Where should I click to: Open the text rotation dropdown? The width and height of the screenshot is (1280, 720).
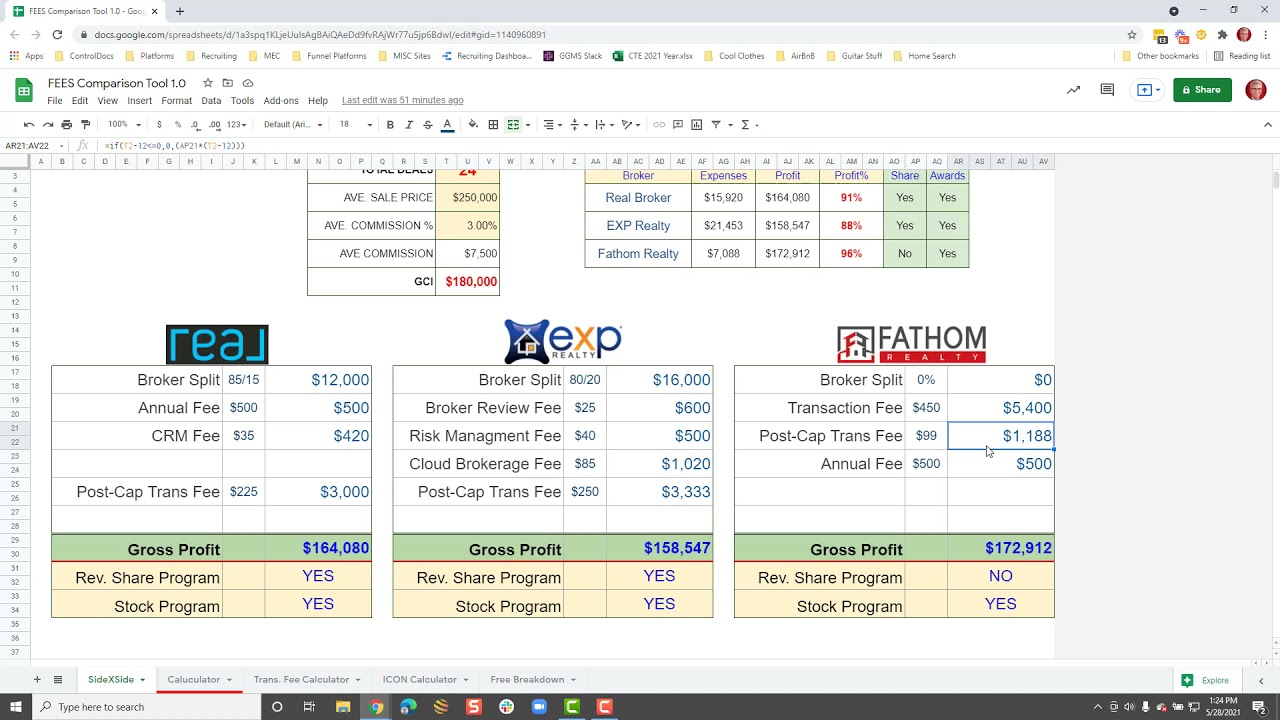(630, 125)
